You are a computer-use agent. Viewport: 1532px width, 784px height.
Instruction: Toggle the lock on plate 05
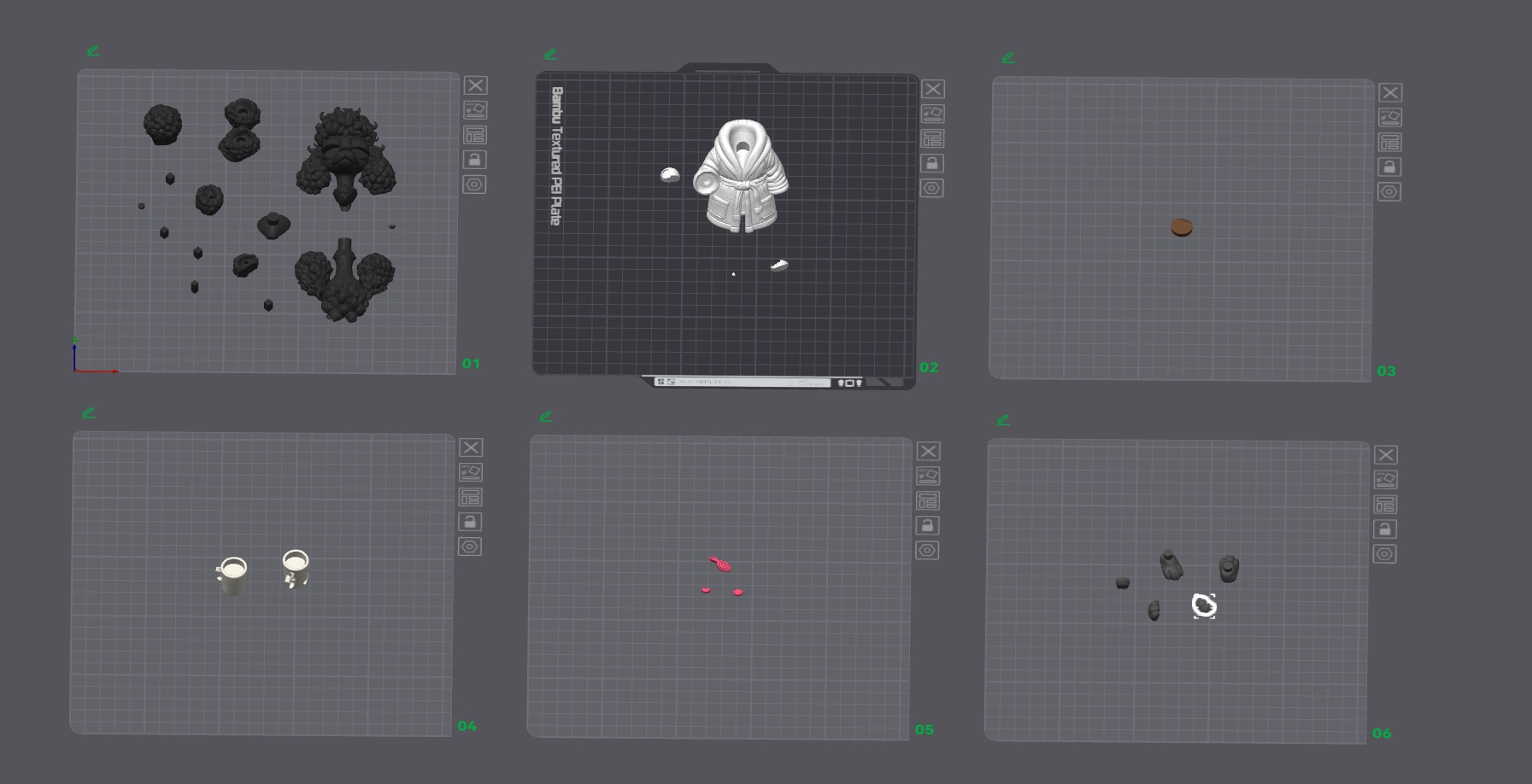click(x=928, y=525)
